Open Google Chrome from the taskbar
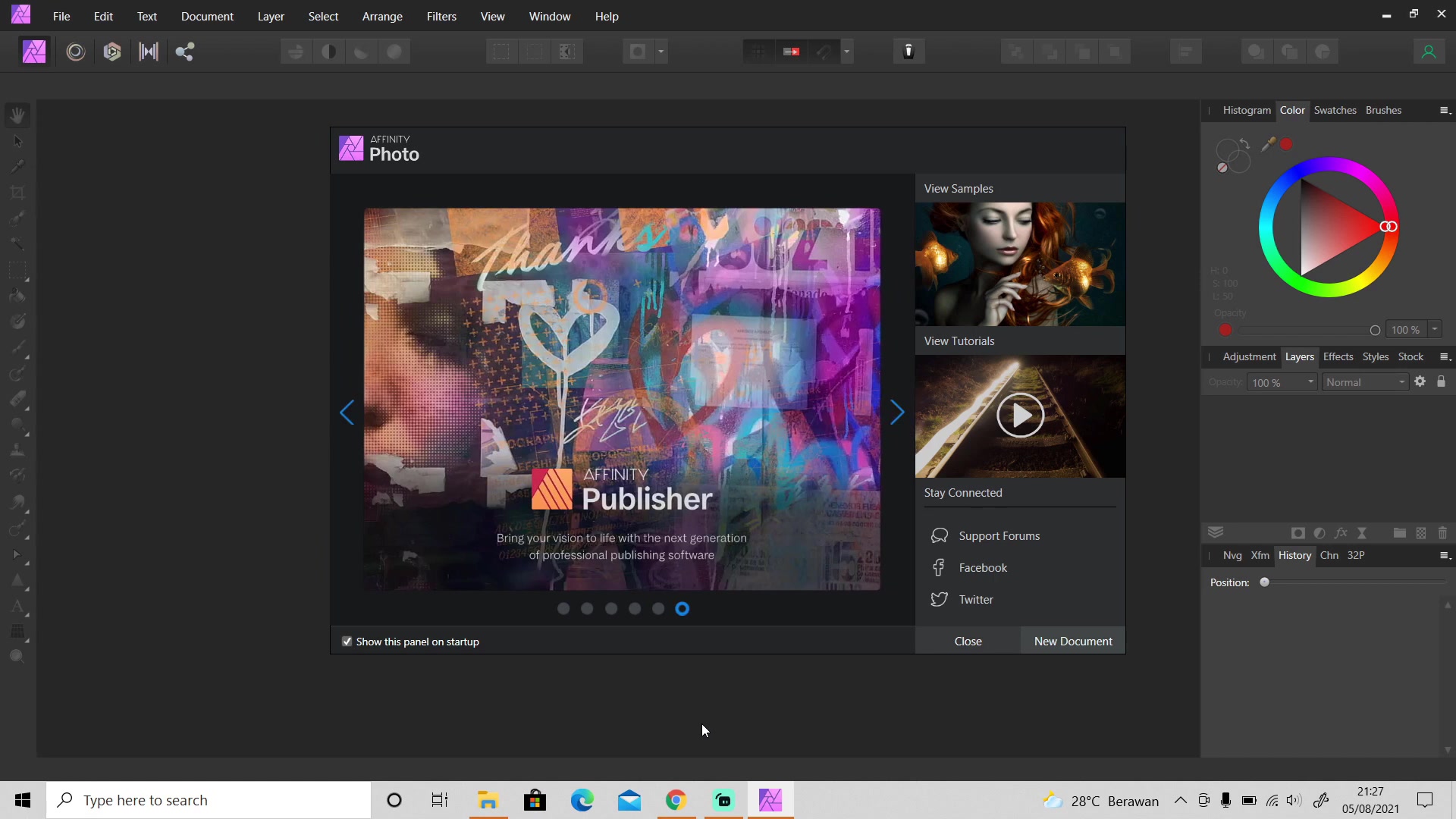 point(676,800)
